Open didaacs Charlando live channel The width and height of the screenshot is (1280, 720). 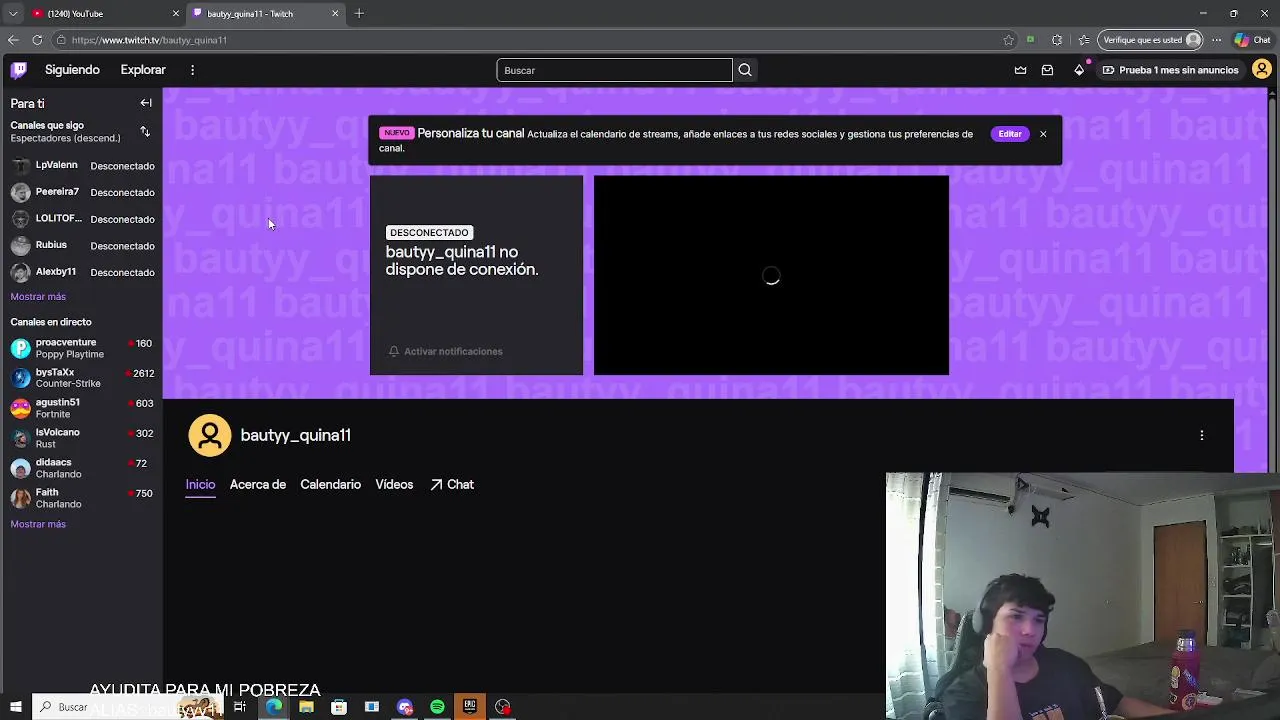coord(82,468)
